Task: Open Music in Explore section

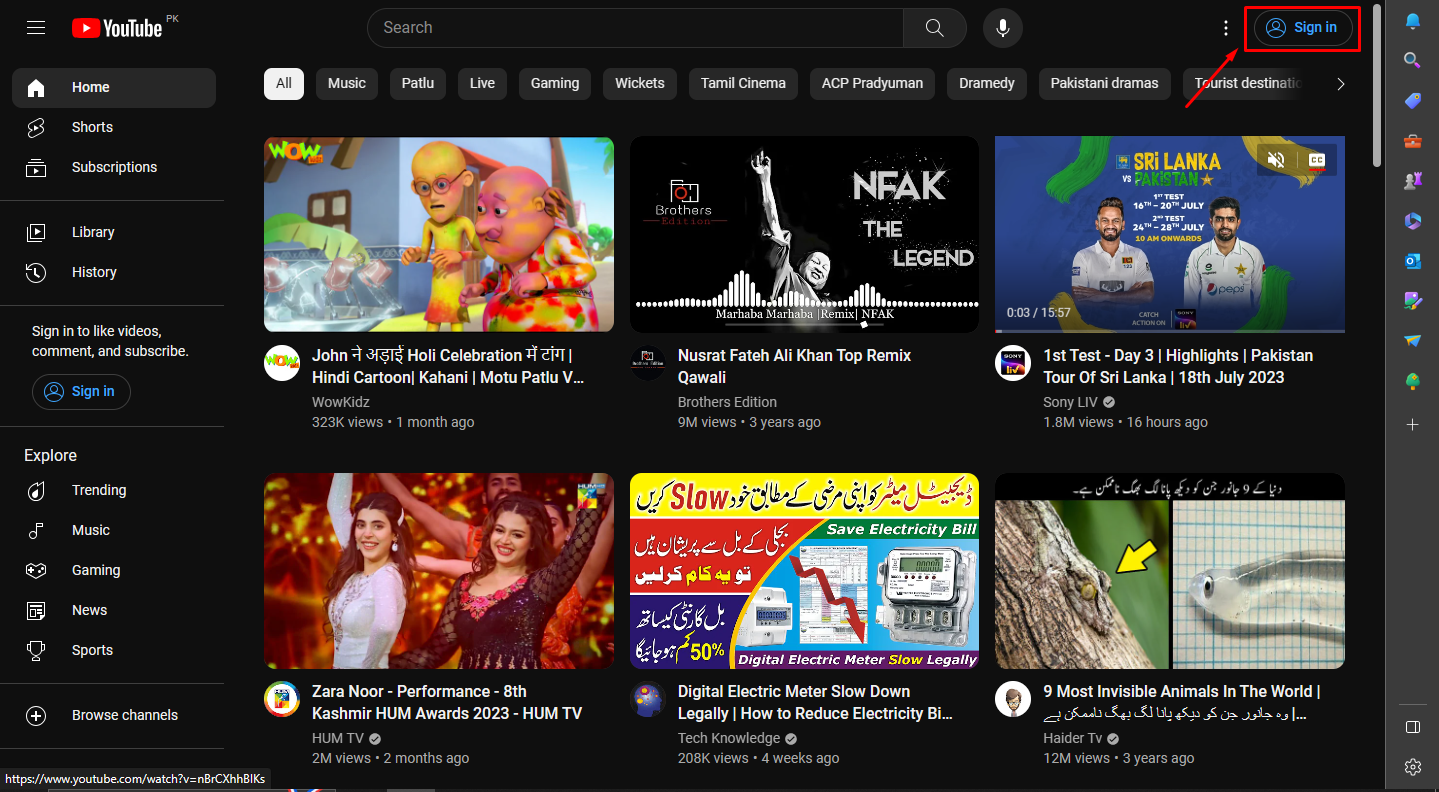Action: [114, 530]
